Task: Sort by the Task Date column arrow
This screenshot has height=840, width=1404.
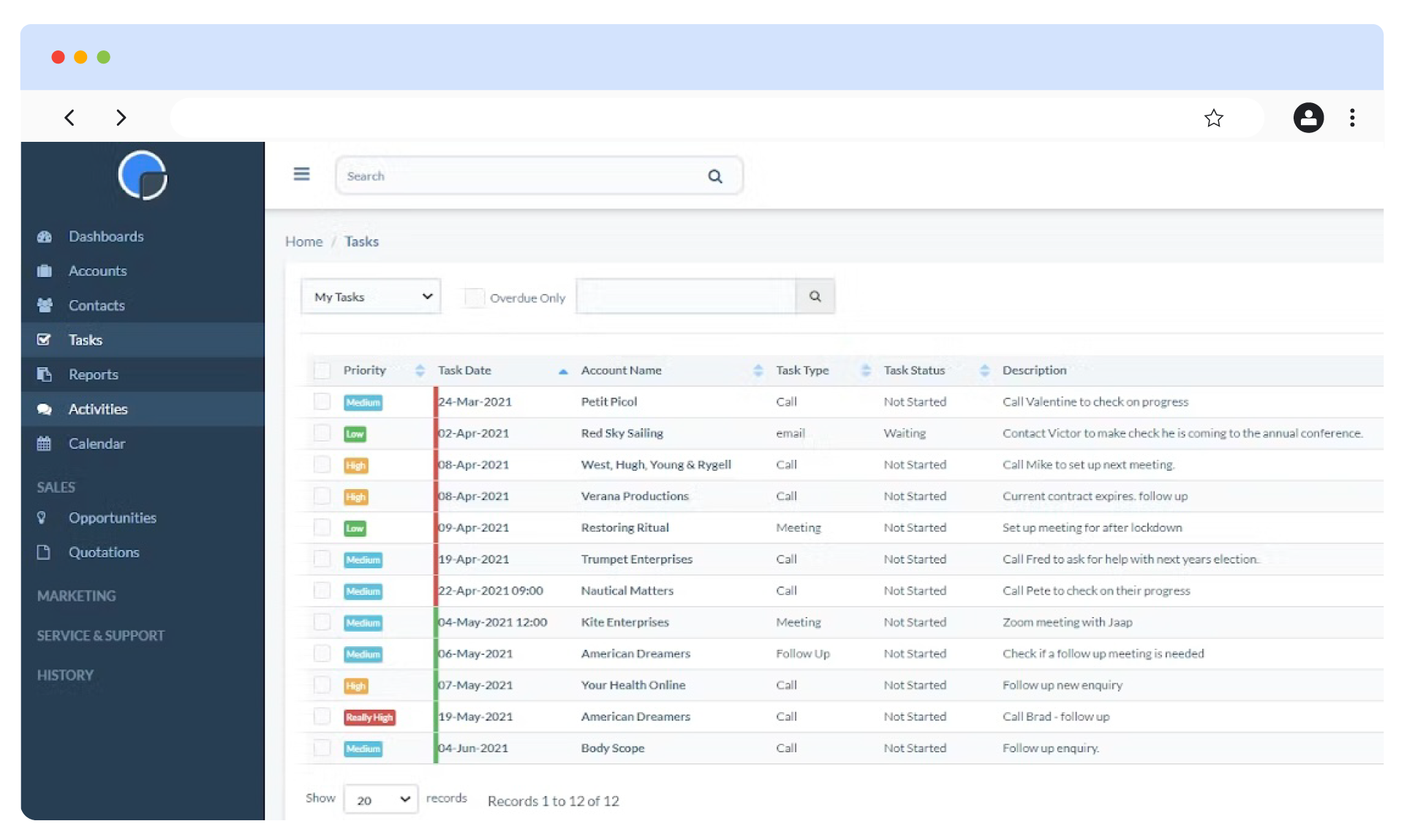Action: pyautogui.click(x=562, y=371)
